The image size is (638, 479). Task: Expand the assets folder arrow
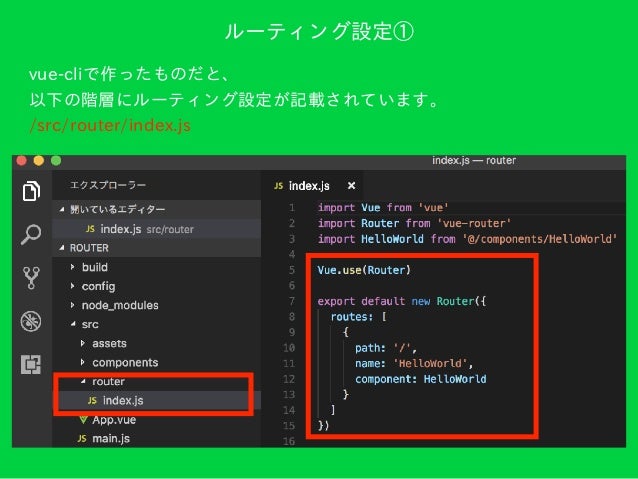83,343
